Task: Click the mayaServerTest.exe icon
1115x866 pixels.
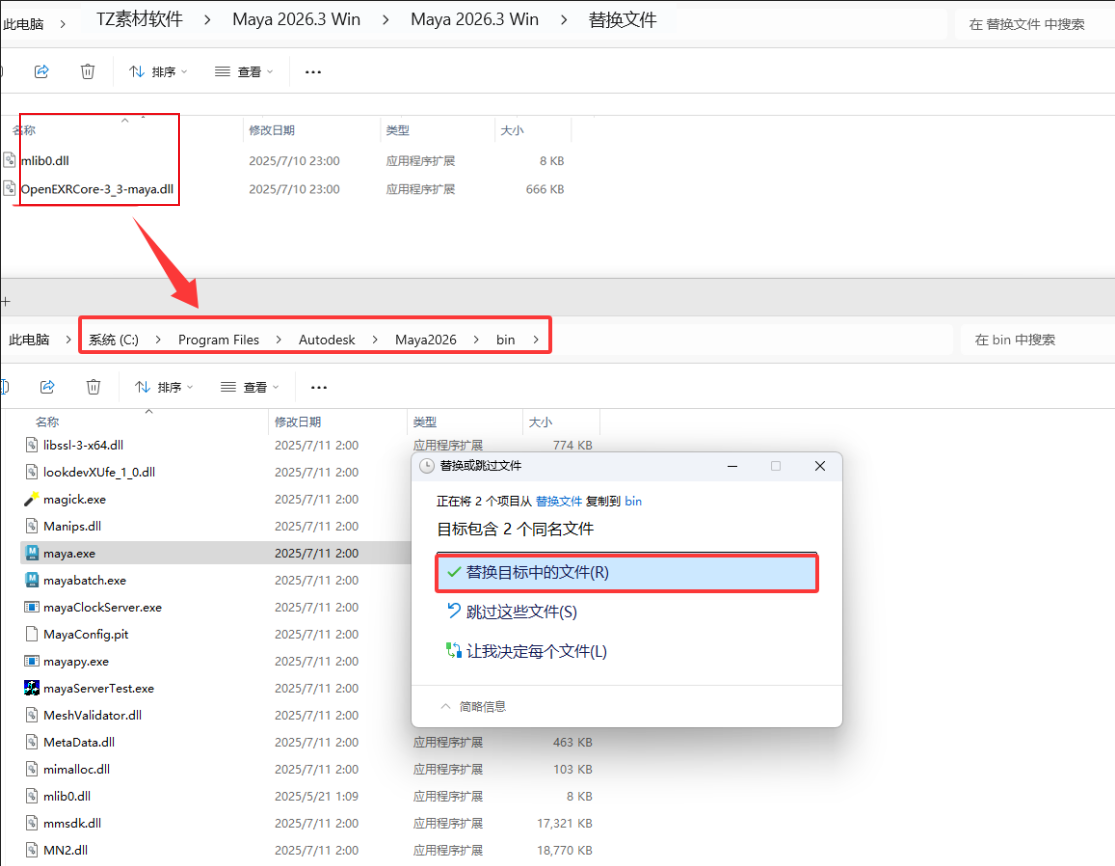Action: [x=31, y=688]
